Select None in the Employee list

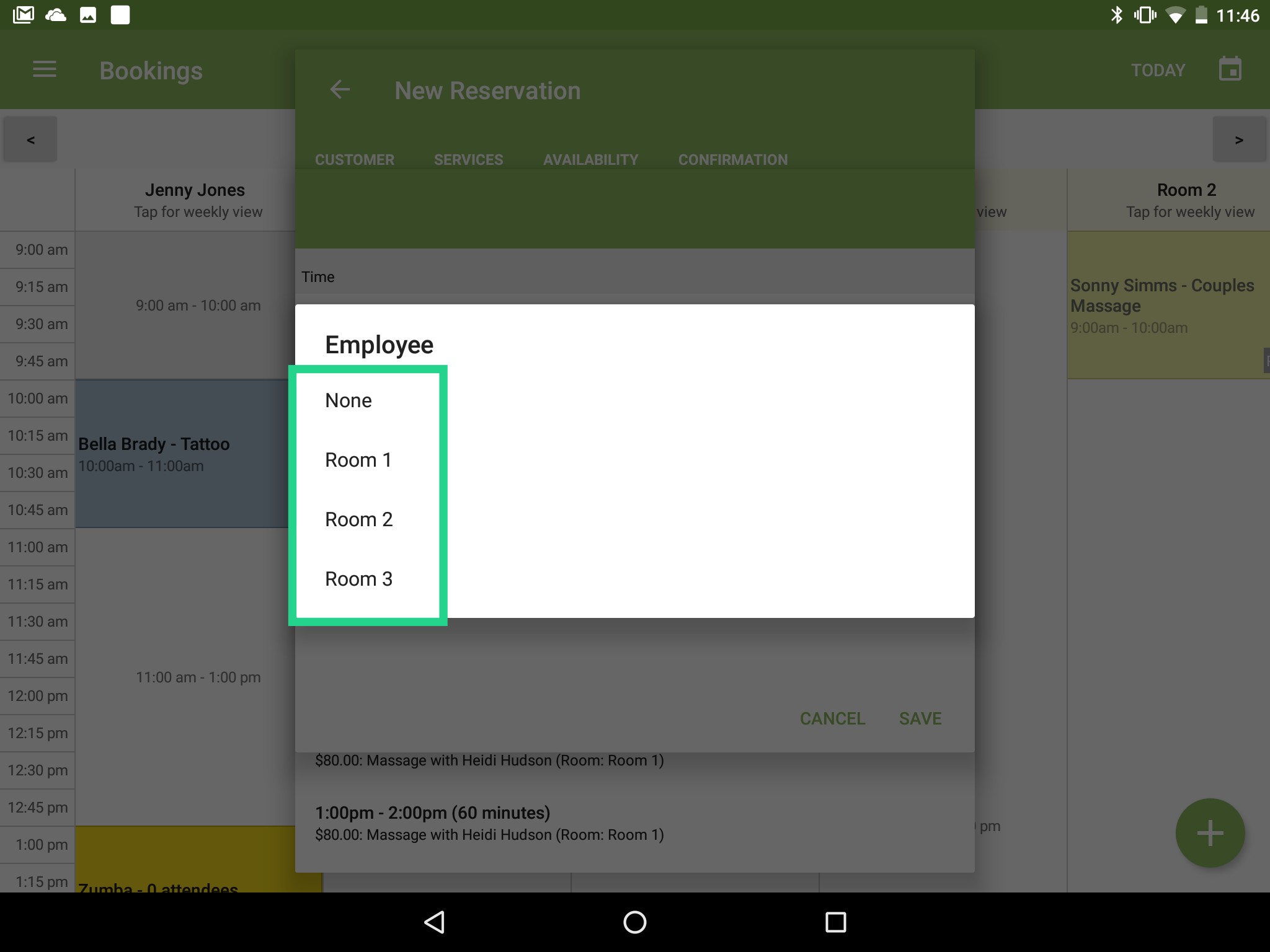point(349,400)
